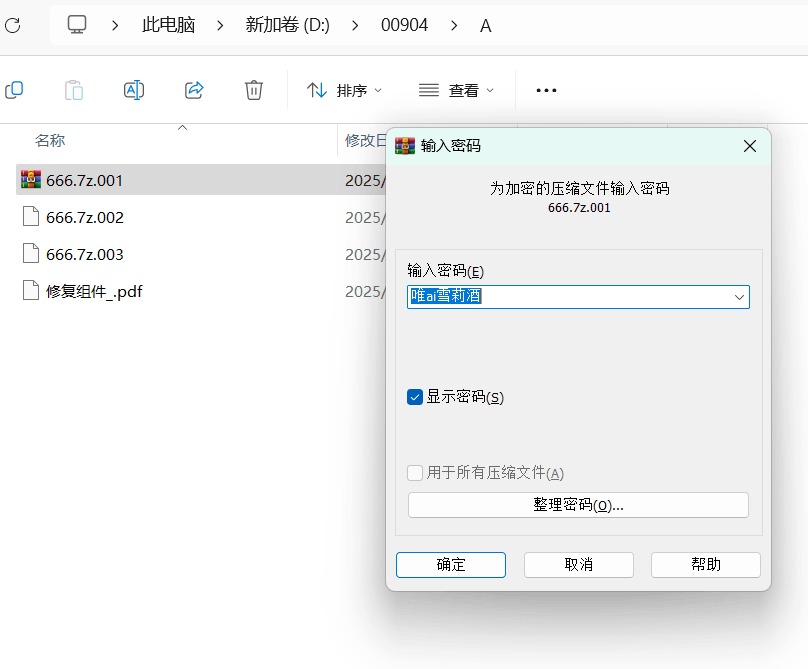
Task: Click the refresh icon in address bar
Action: [13, 25]
